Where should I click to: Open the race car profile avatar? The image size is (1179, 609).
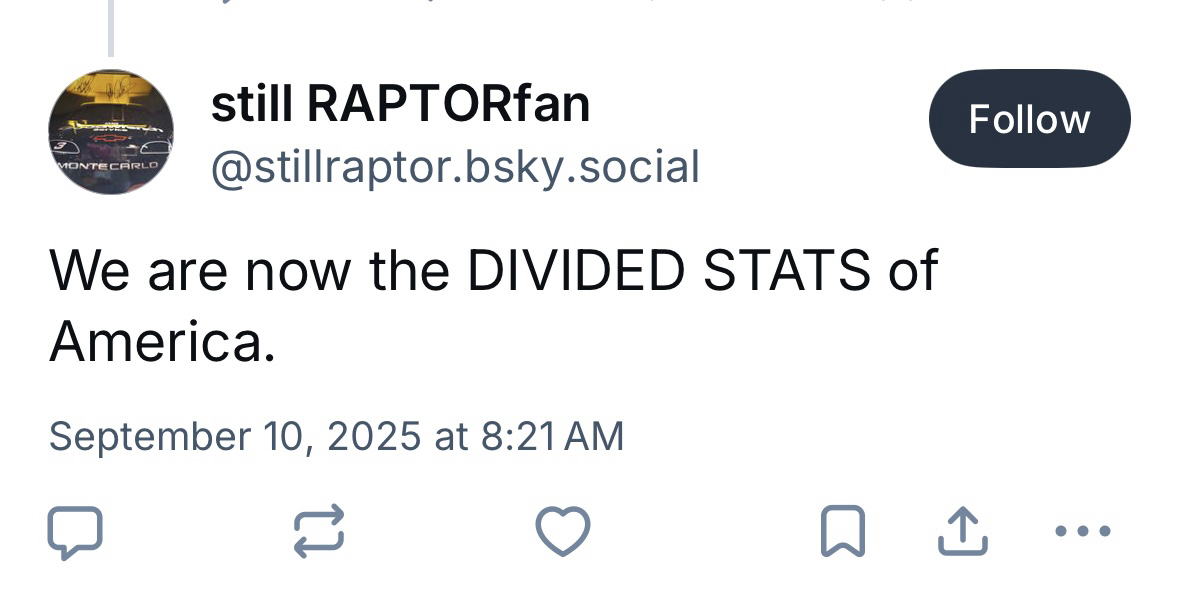point(111,132)
